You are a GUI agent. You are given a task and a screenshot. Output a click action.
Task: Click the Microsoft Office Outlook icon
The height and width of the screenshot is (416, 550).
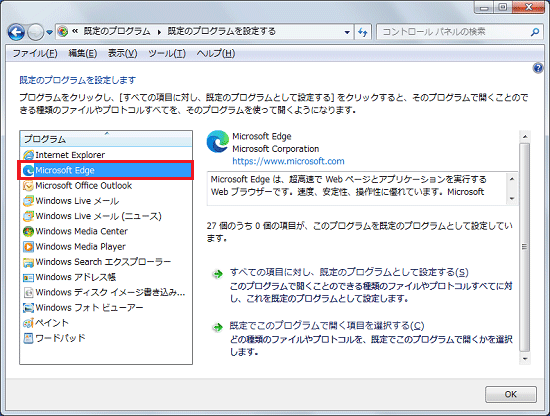(x=28, y=185)
